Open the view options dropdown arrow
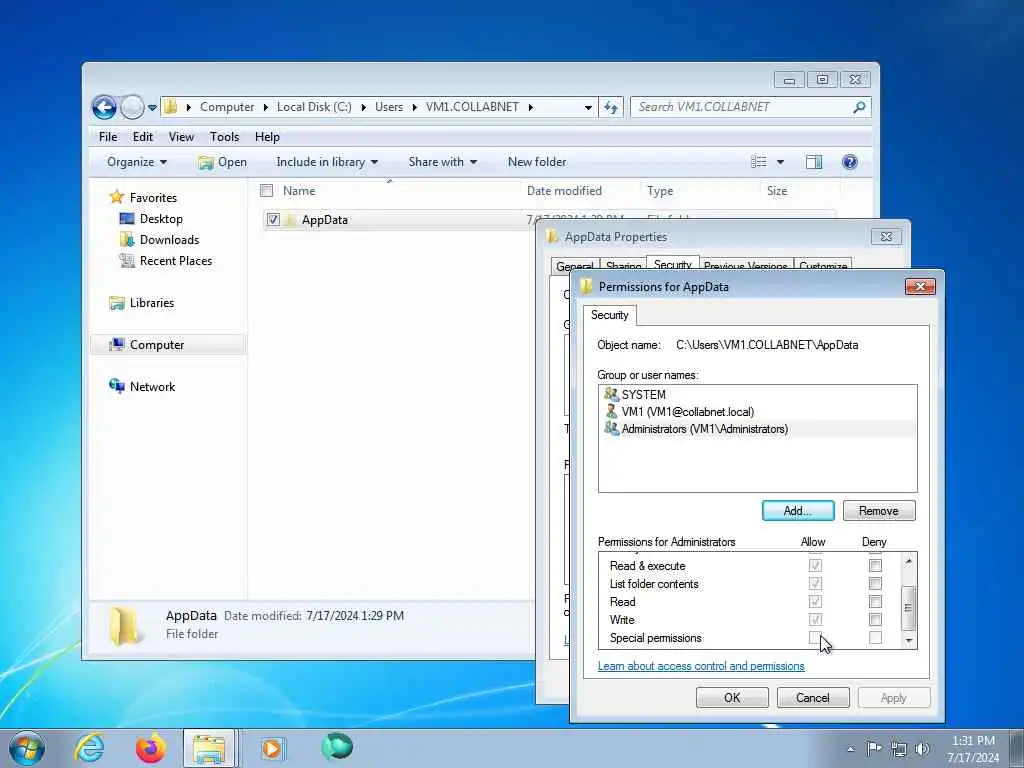This screenshot has width=1024, height=768. point(780,162)
